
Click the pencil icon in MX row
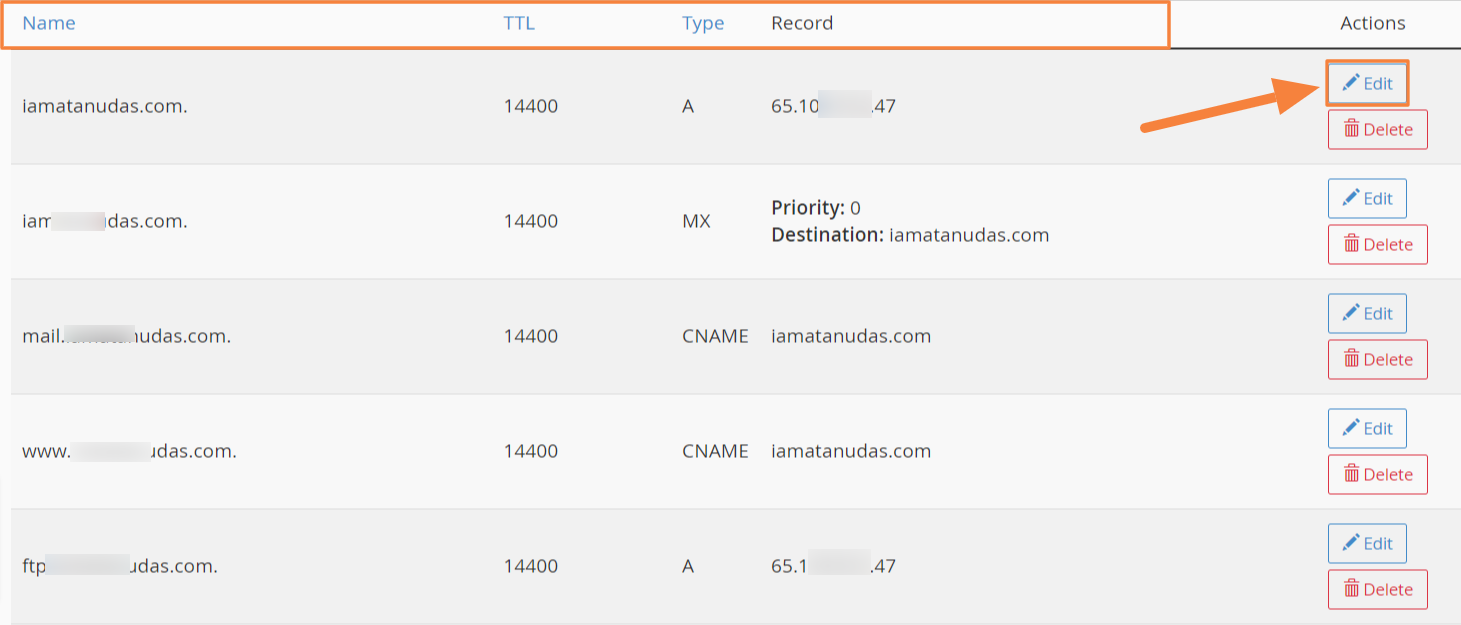(1351, 197)
